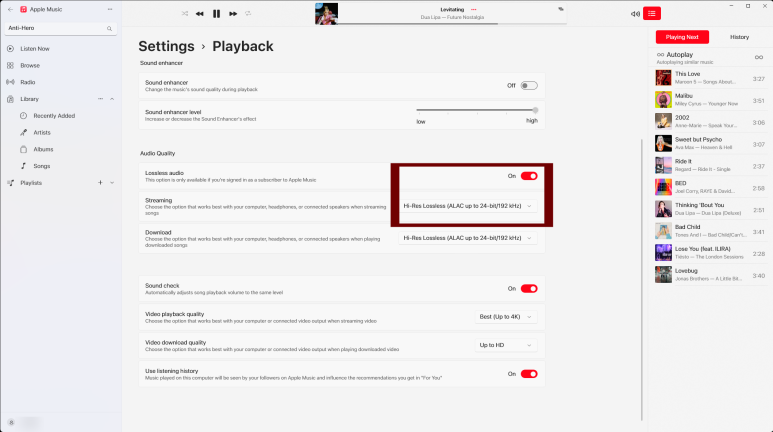This screenshot has width=773, height=432.
Task: Click the account icon in the sidebar
Action: (x=11, y=423)
